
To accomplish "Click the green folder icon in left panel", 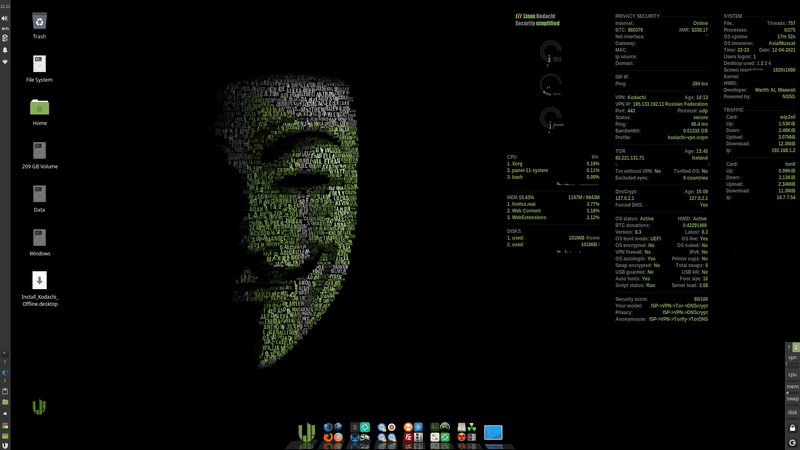I will [5, 402].
